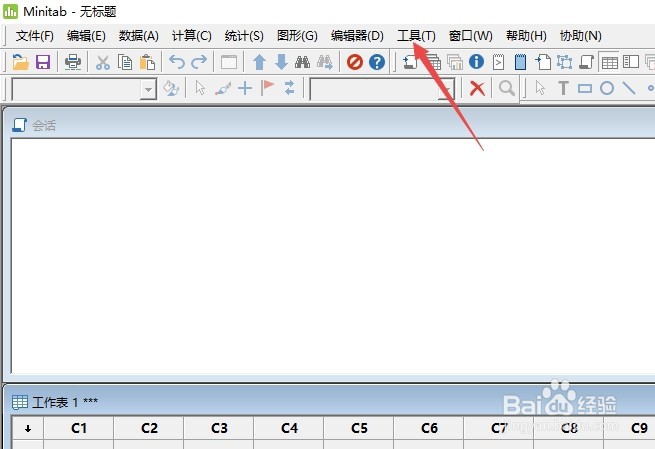
Task: Open the 文件(F) menu
Action: point(35,36)
